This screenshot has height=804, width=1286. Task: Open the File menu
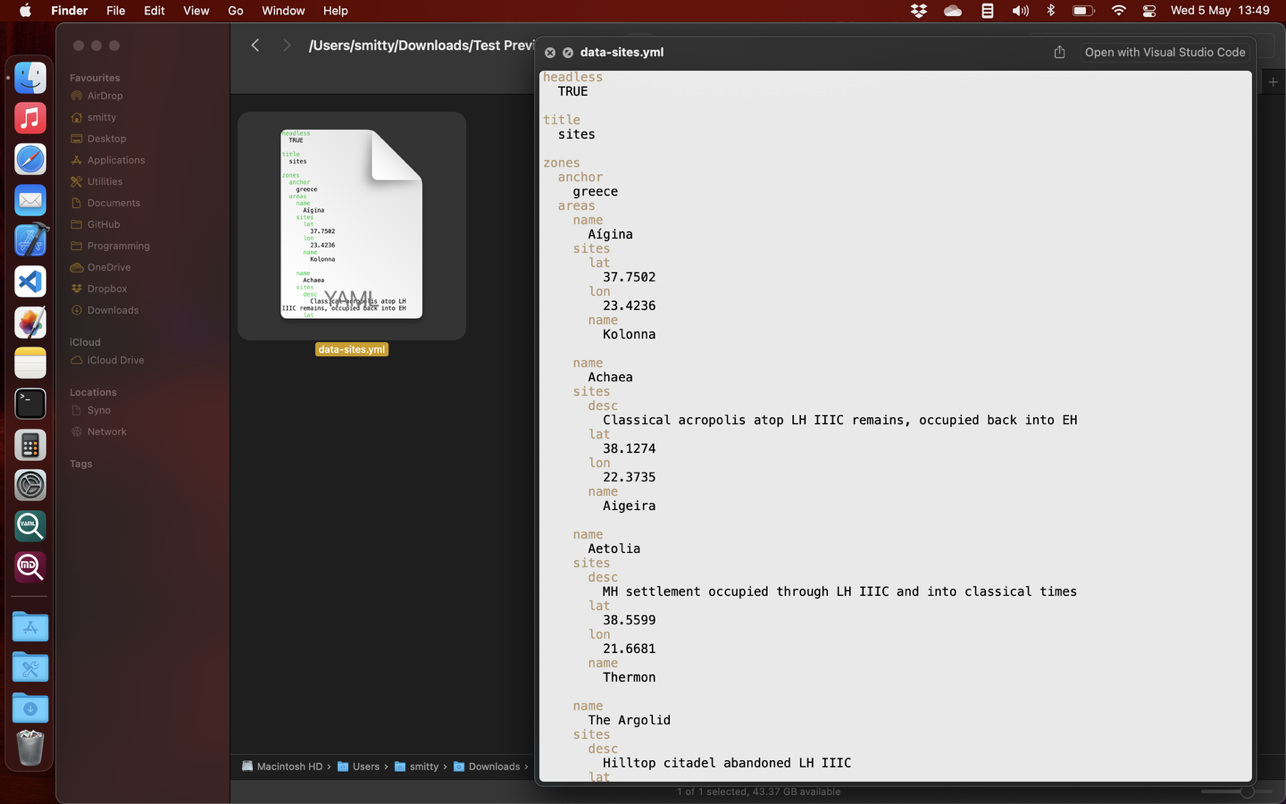tap(115, 11)
